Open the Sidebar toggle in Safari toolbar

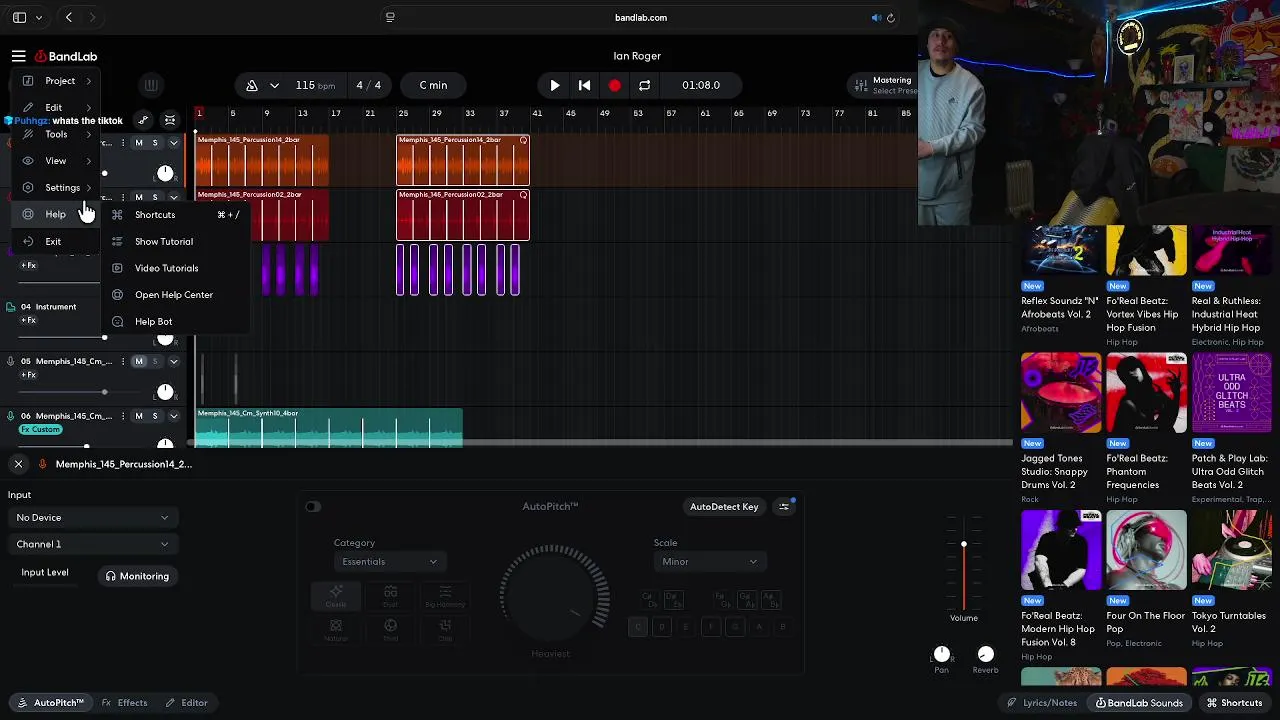click(x=19, y=17)
